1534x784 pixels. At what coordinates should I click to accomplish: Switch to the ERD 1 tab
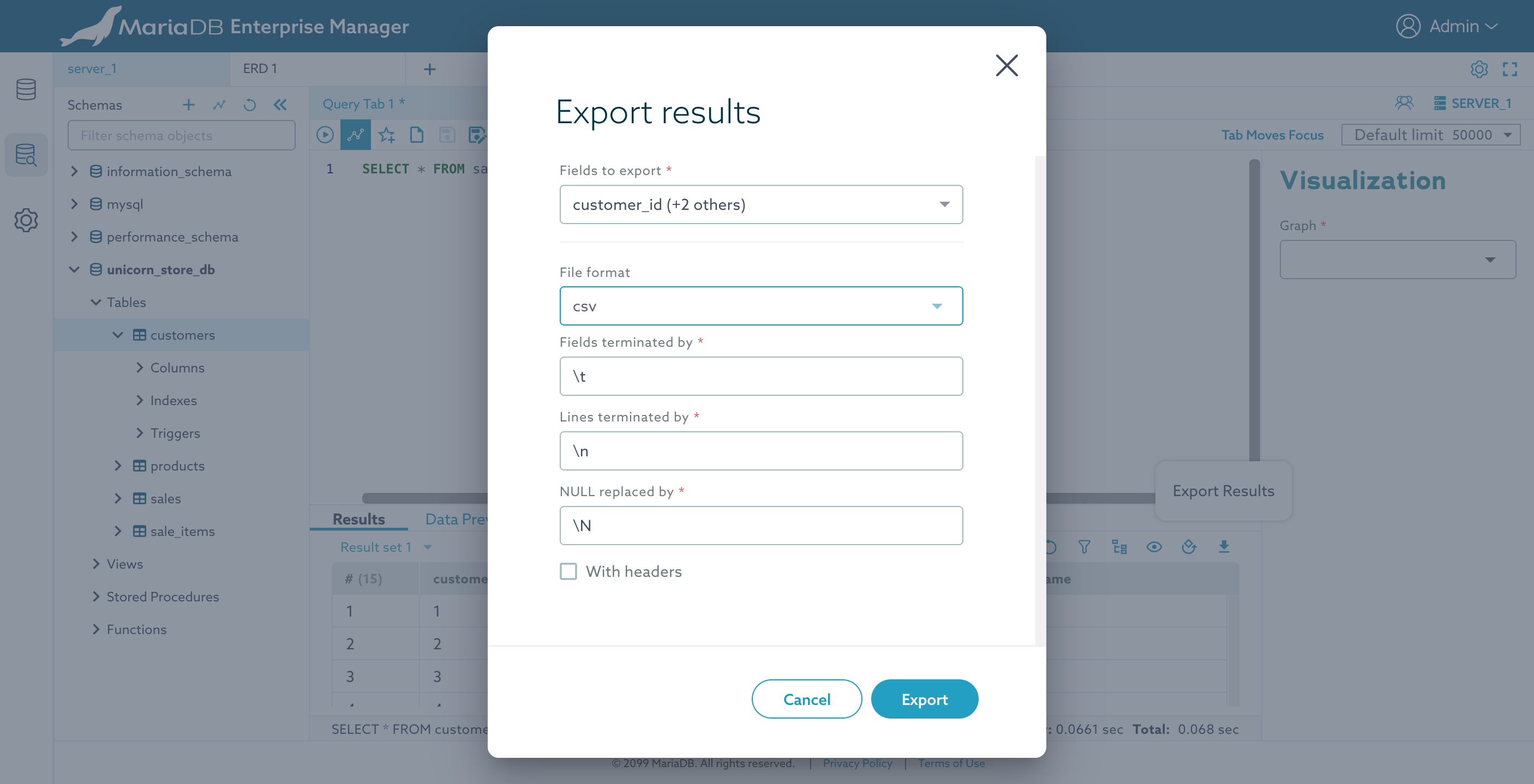tap(260, 69)
